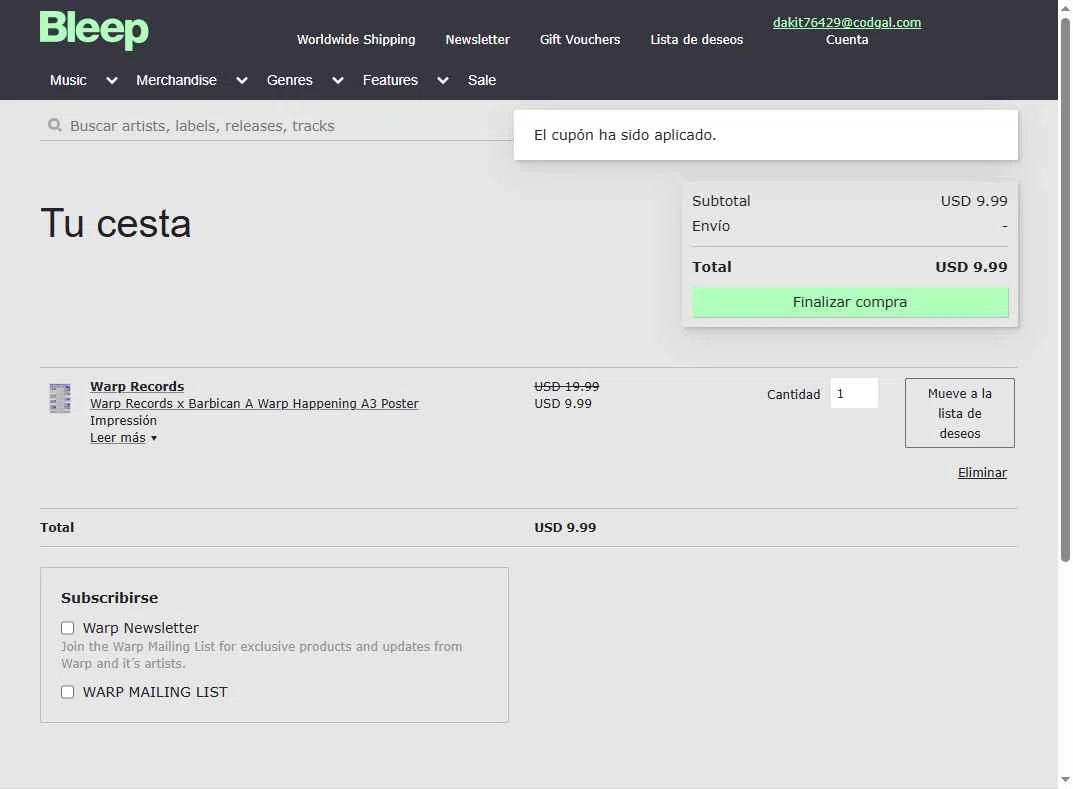Open the Merchandise menu
Screen dimensions: 1073x789
click(177, 80)
